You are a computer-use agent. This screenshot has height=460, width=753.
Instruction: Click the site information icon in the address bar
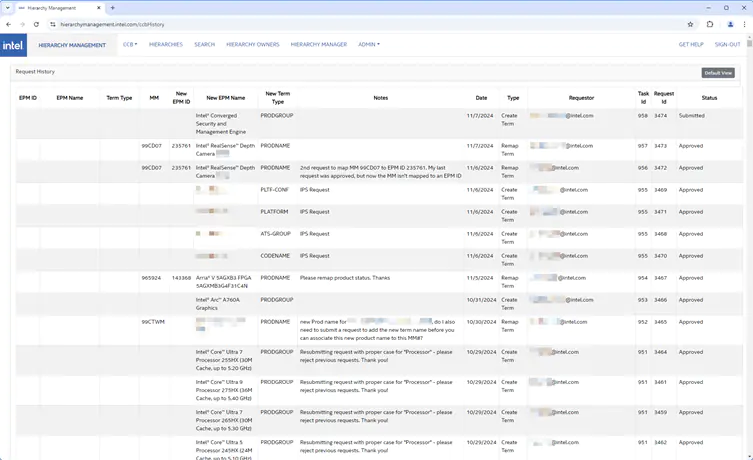point(53,24)
